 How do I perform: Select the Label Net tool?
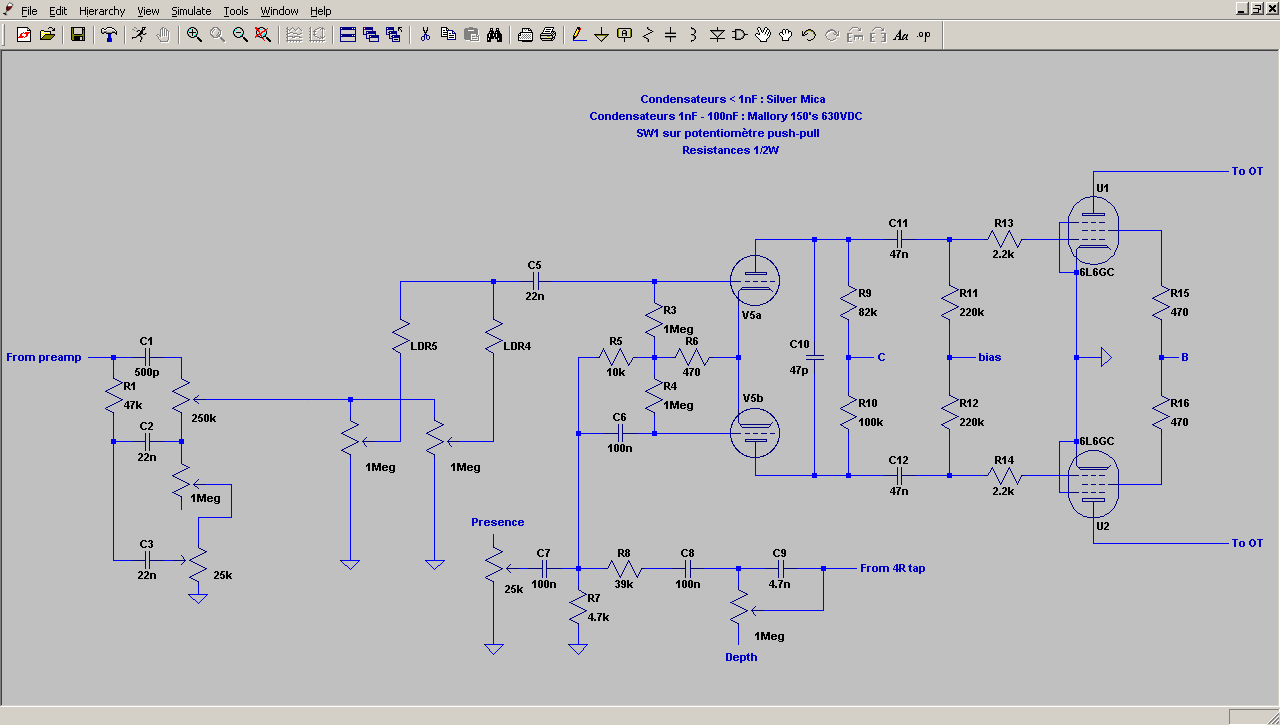click(x=625, y=35)
